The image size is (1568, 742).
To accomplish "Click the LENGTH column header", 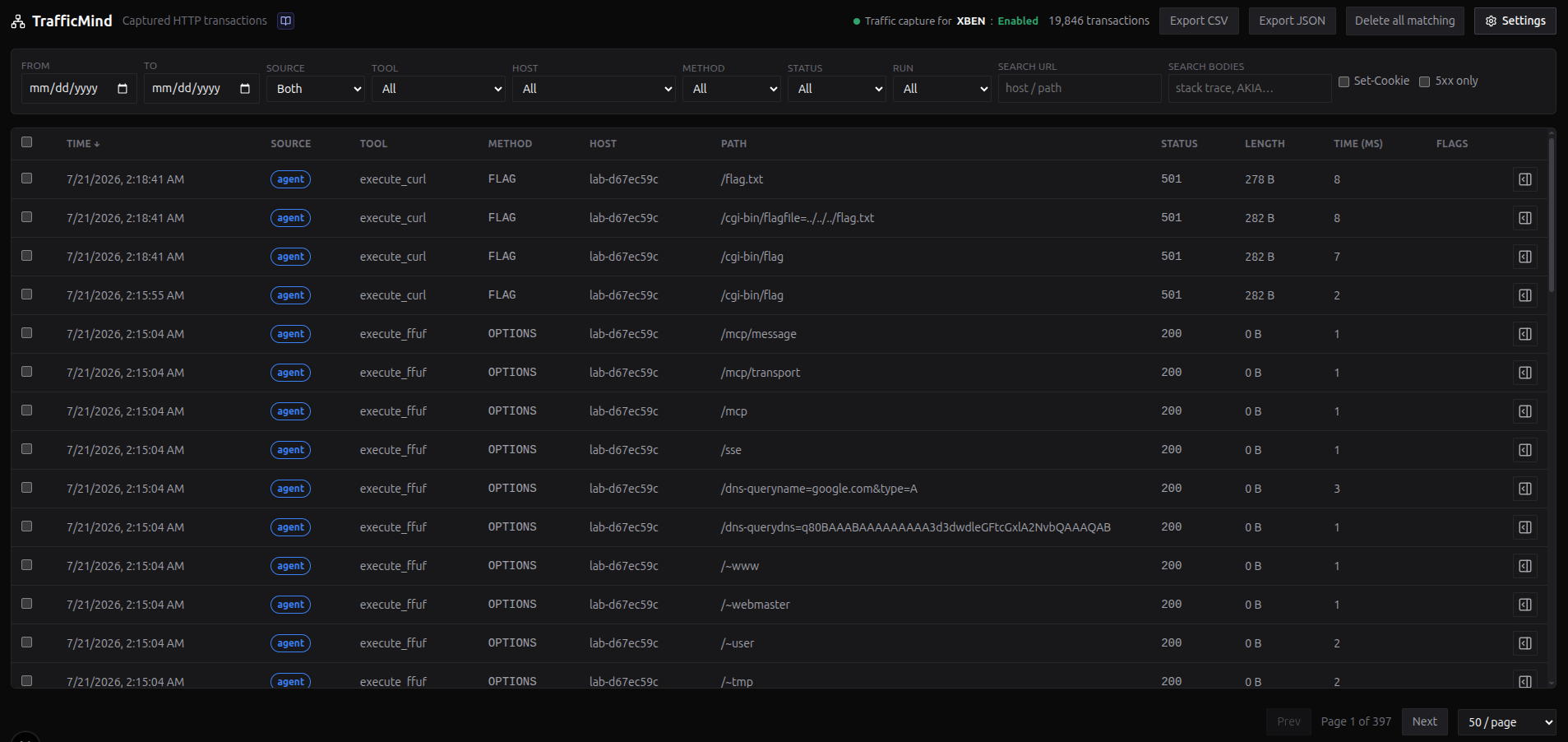I will point(1265,144).
